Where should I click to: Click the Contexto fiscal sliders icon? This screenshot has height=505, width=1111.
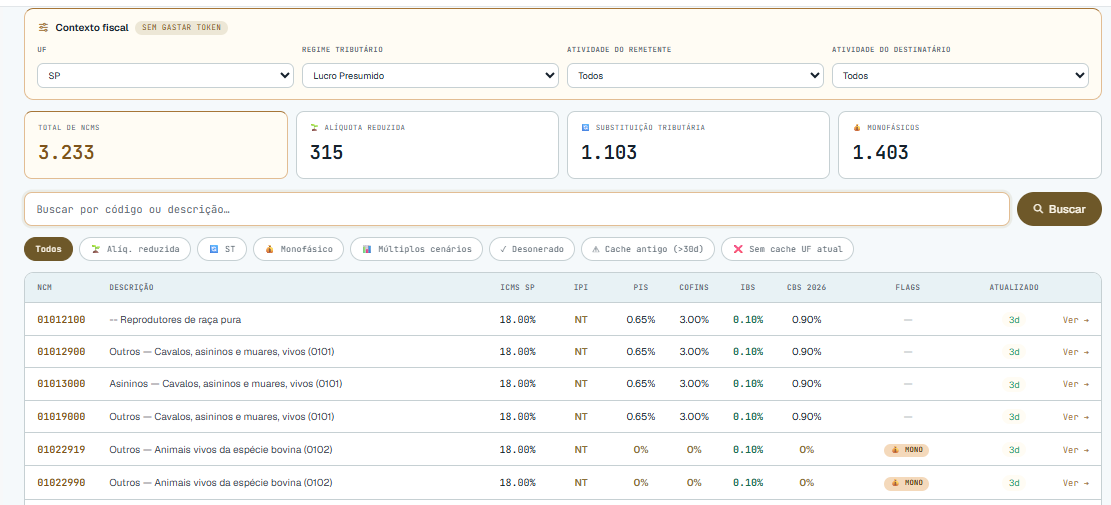tap(44, 28)
